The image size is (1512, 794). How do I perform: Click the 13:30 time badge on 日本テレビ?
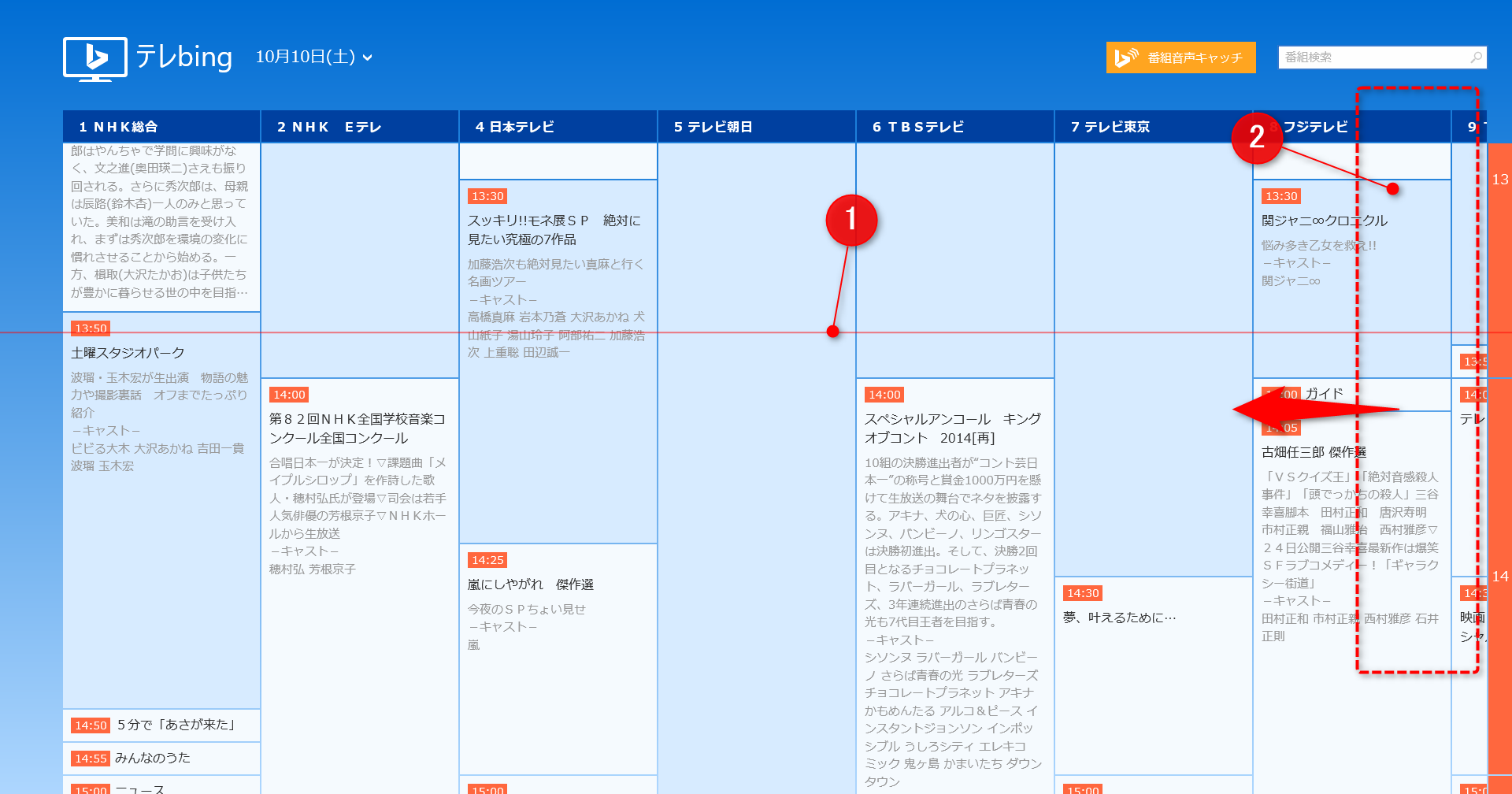(x=487, y=196)
